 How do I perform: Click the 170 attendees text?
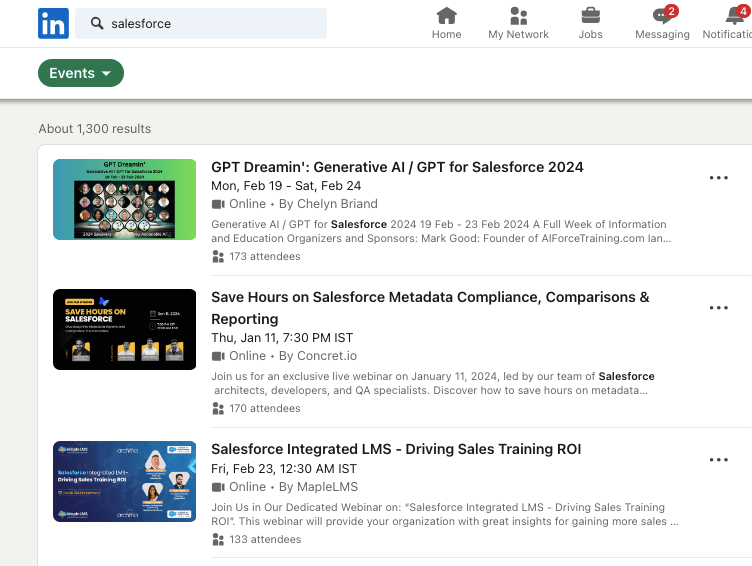click(265, 409)
